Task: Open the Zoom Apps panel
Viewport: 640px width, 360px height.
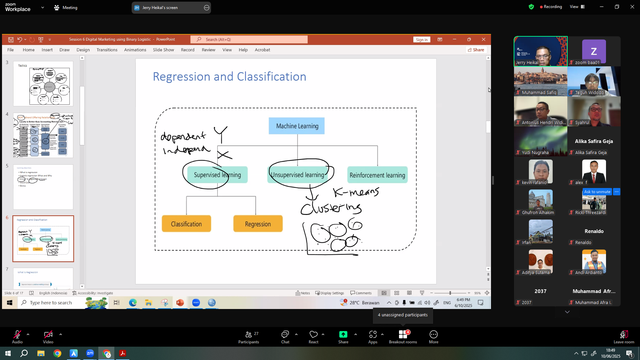Action: 373,336
